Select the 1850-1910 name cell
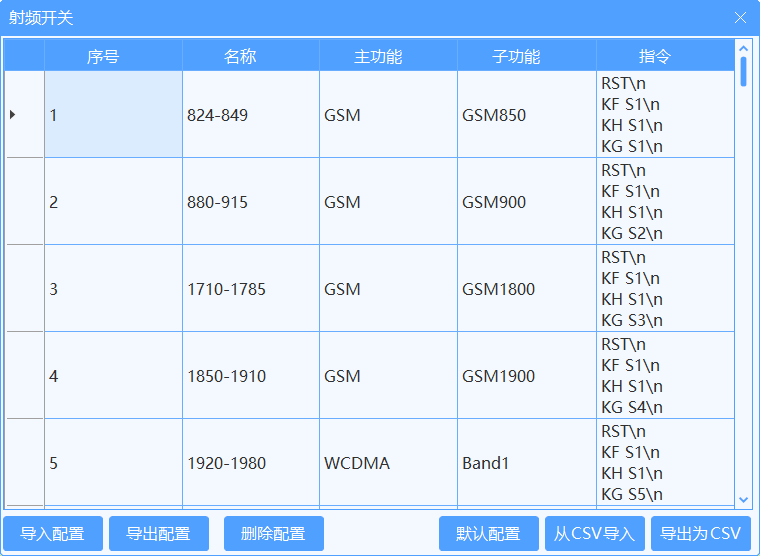The height and width of the screenshot is (556, 760). 251,375
